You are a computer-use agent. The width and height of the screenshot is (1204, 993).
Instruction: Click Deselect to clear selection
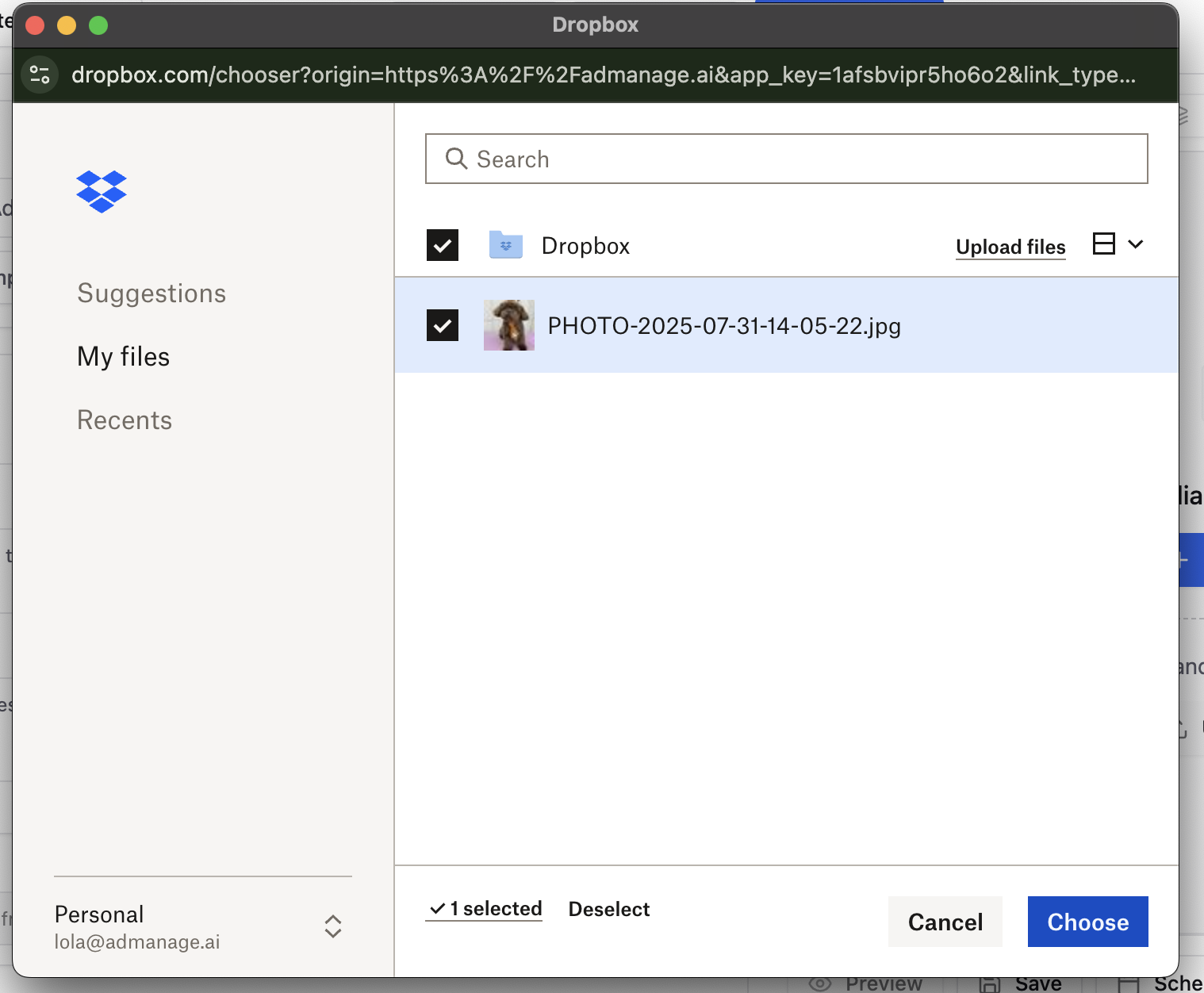(609, 909)
